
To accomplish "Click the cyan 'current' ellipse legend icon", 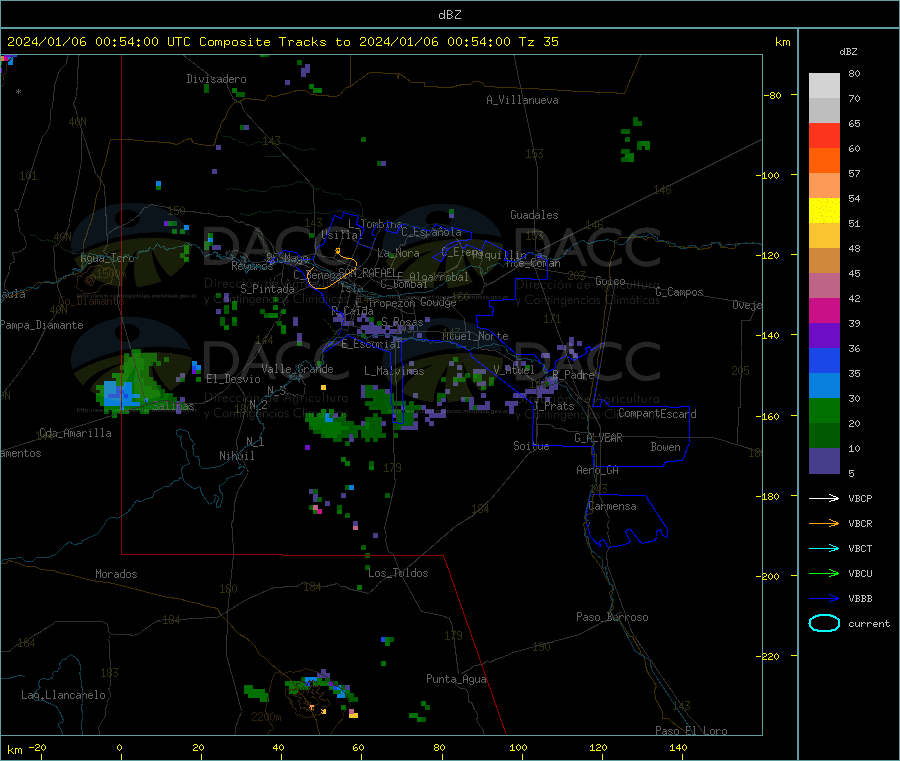I will 824,623.
